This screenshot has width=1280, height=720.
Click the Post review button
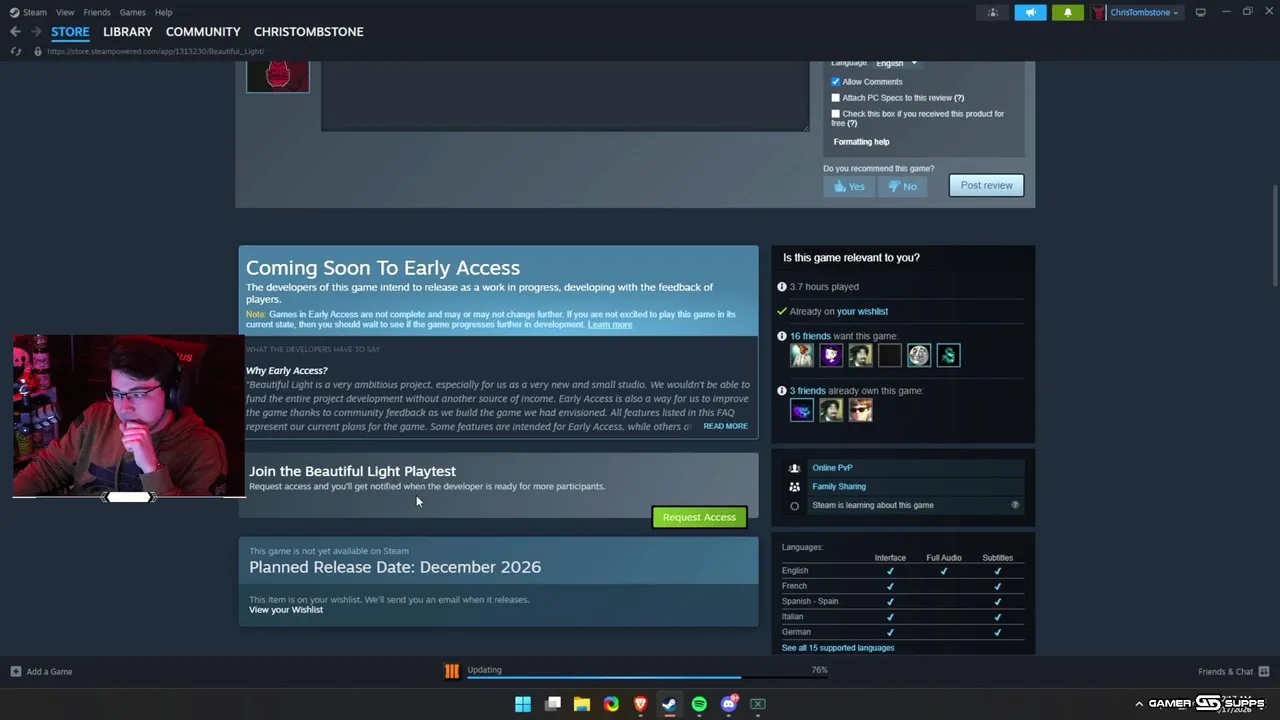pos(987,185)
